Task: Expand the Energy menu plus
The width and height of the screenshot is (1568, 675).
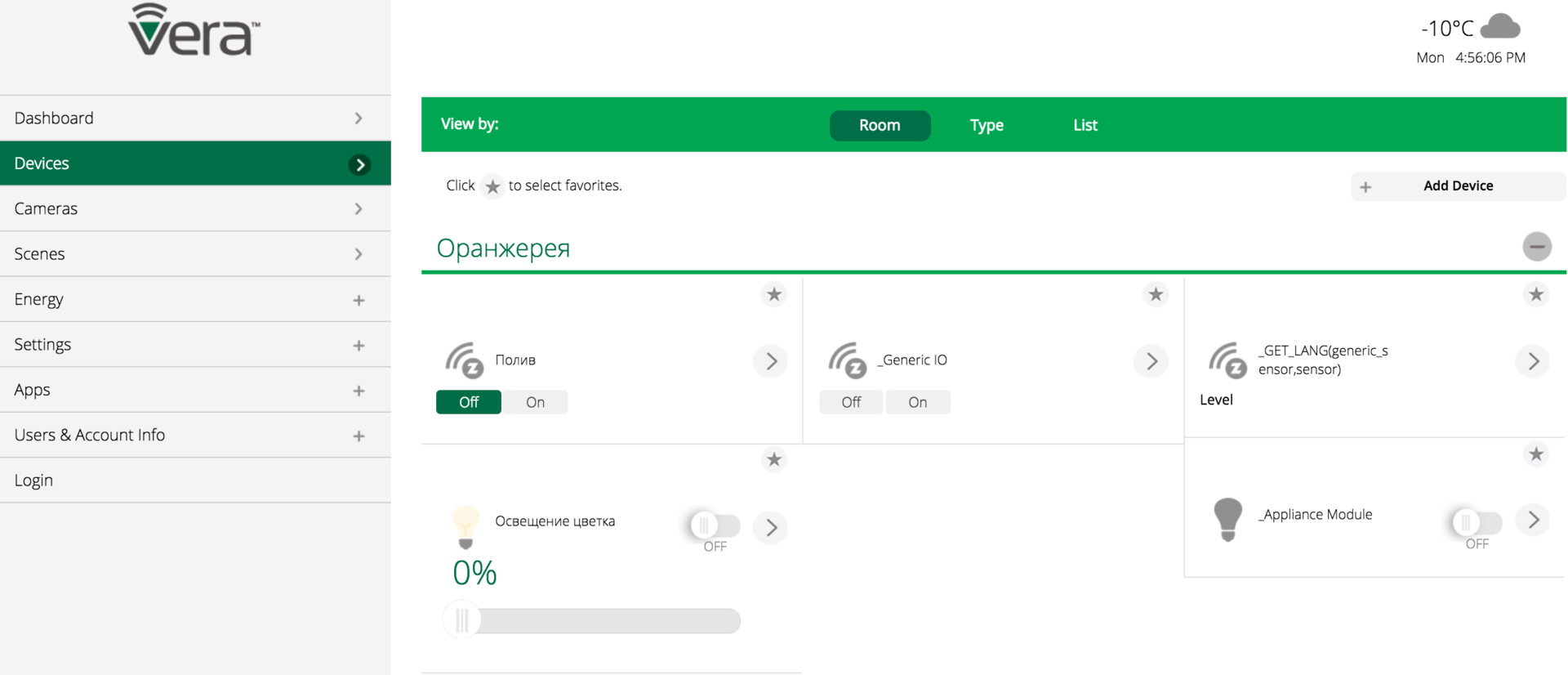Action: click(359, 300)
